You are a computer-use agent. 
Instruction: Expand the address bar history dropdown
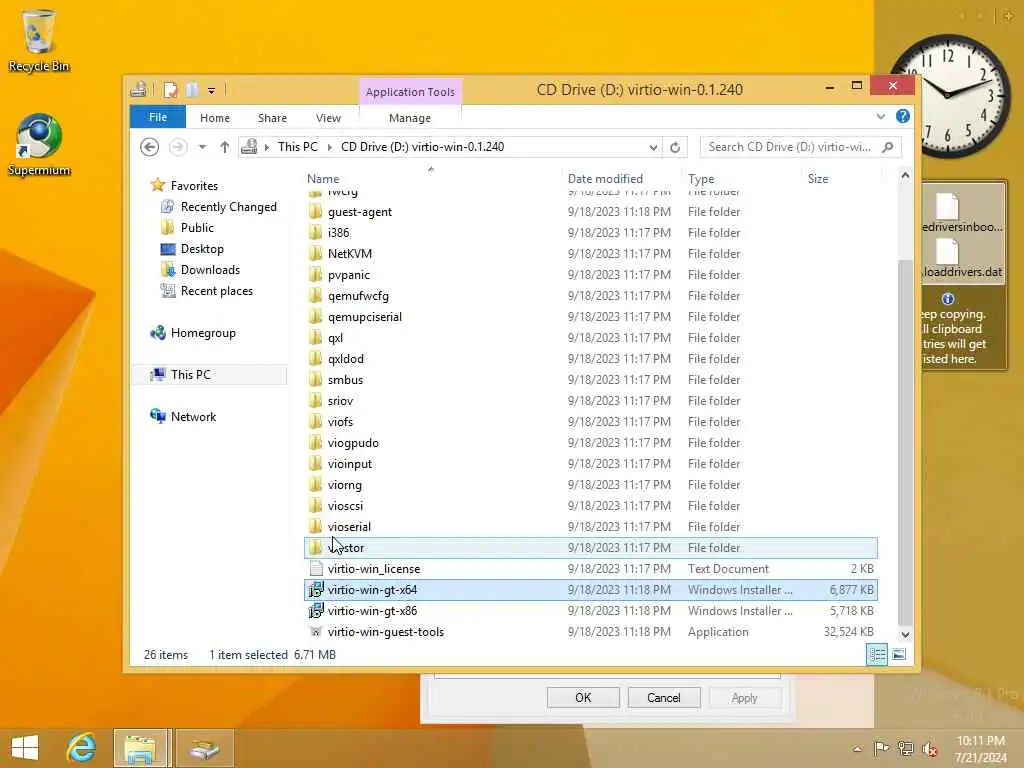[x=653, y=148]
